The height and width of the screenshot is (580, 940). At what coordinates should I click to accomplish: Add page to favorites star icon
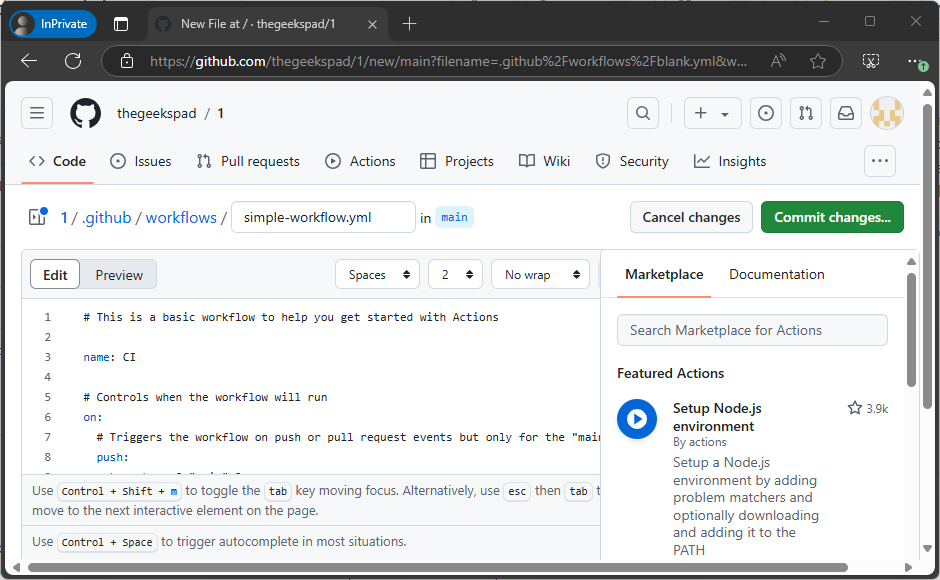818,61
